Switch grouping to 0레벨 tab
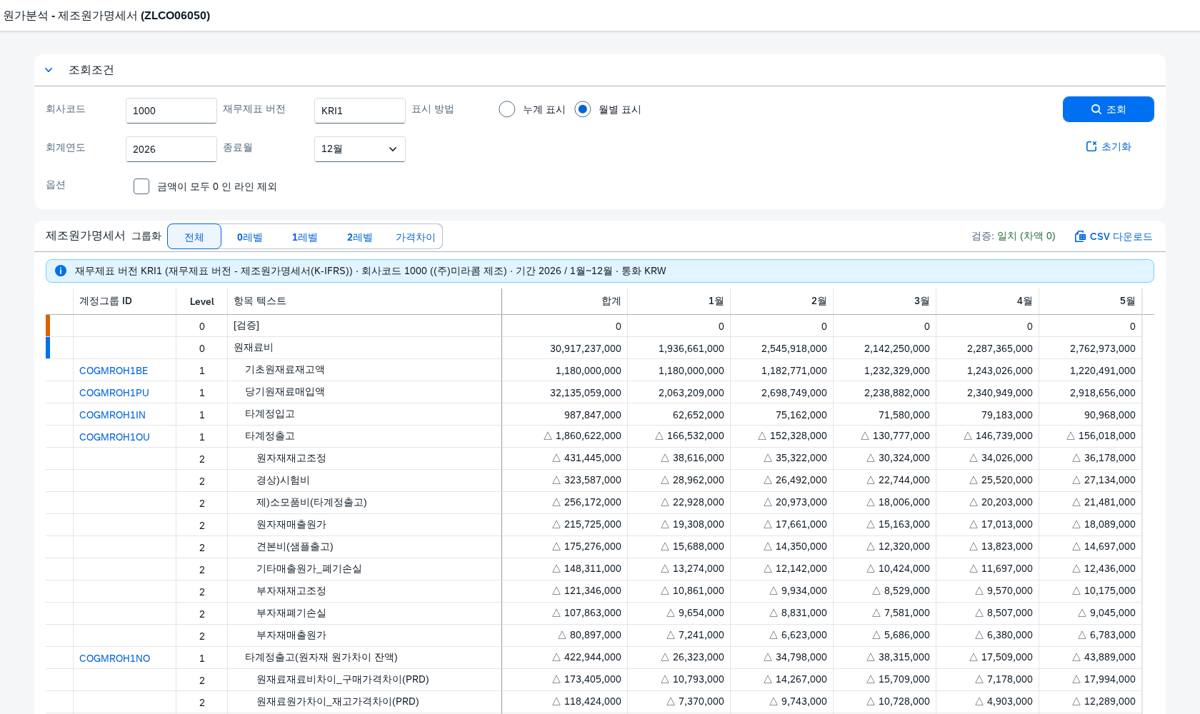The image size is (1200, 714). [x=249, y=237]
